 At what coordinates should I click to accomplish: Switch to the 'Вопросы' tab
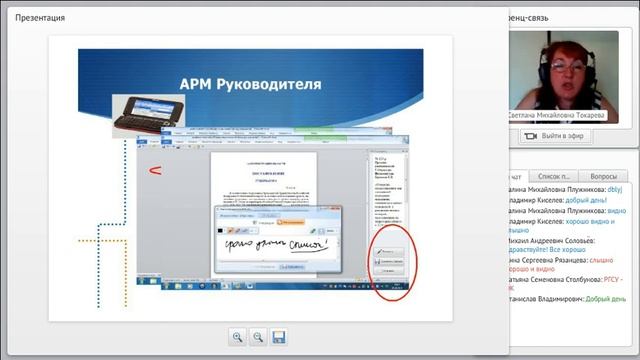(603, 176)
